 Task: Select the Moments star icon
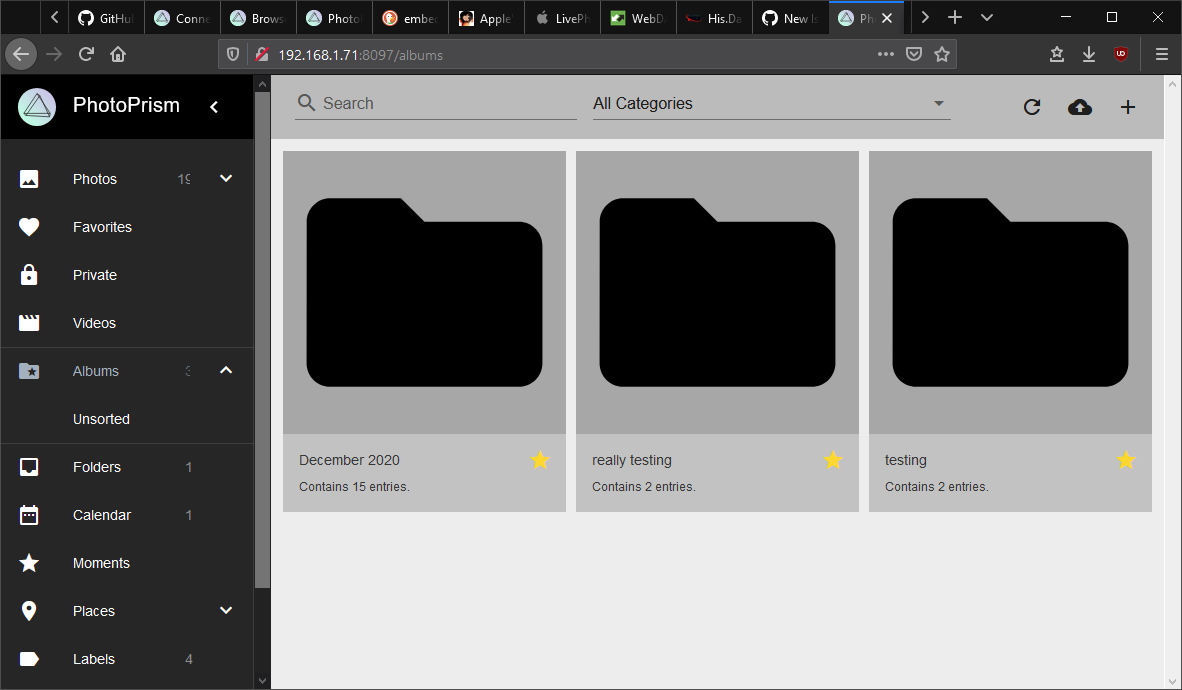tap(30, 563)
